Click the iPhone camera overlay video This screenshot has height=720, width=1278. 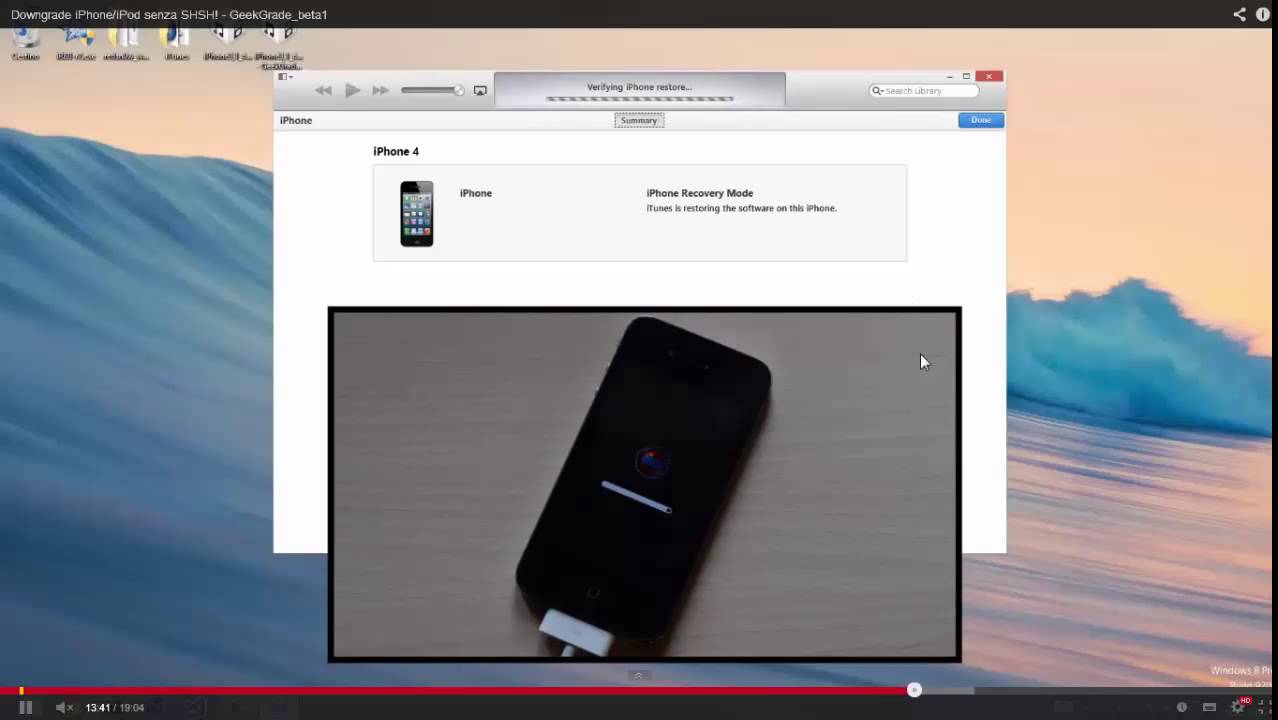(x=645, y=485)
